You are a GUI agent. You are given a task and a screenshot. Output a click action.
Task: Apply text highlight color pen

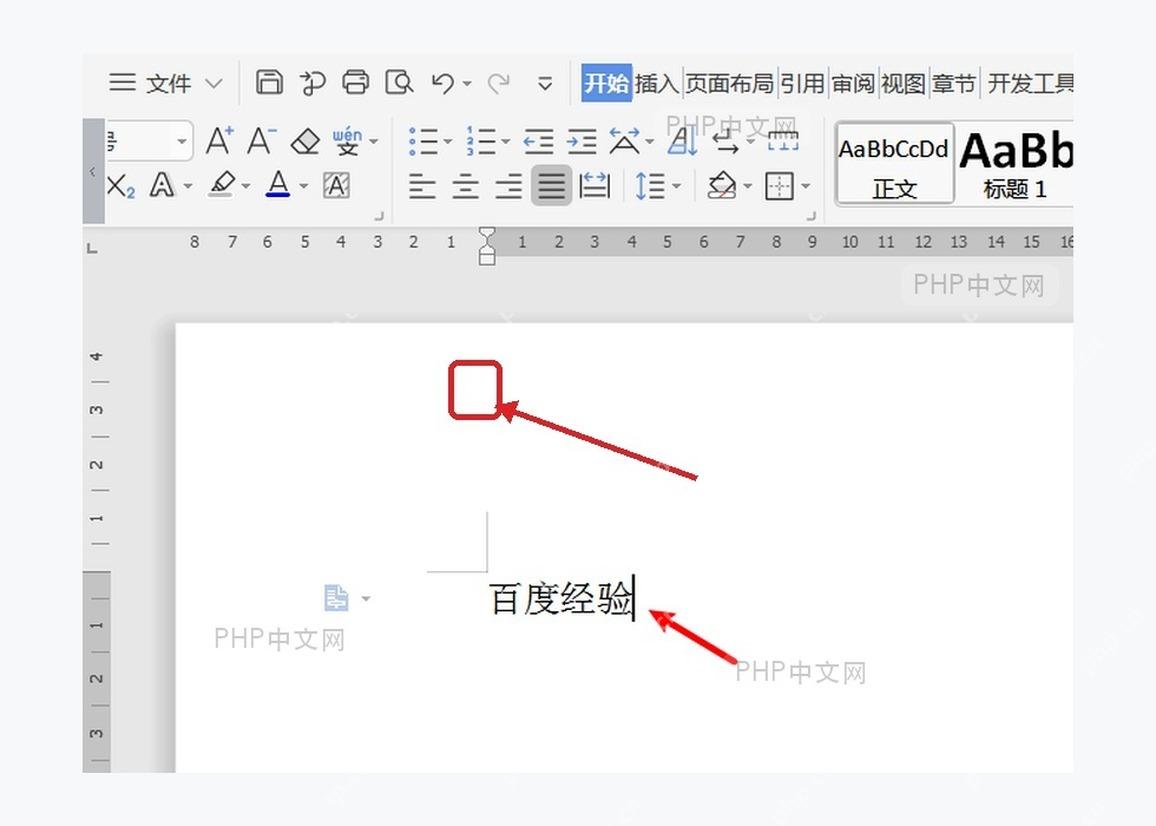pos(222,184)
